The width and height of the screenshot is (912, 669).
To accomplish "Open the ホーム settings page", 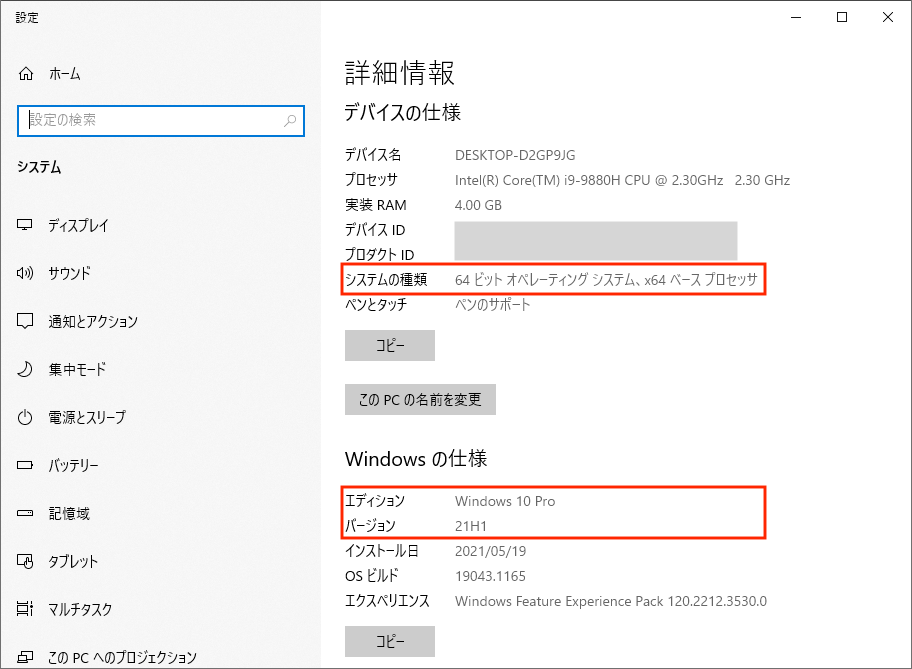I will click(60, 73).
